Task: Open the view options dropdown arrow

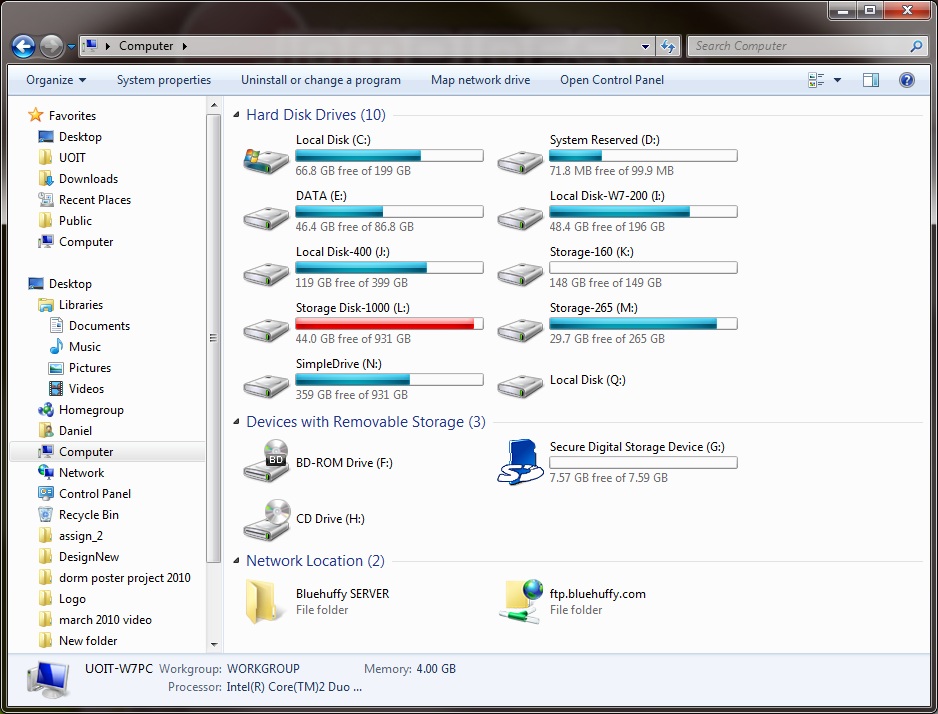Action: (837, 80)
